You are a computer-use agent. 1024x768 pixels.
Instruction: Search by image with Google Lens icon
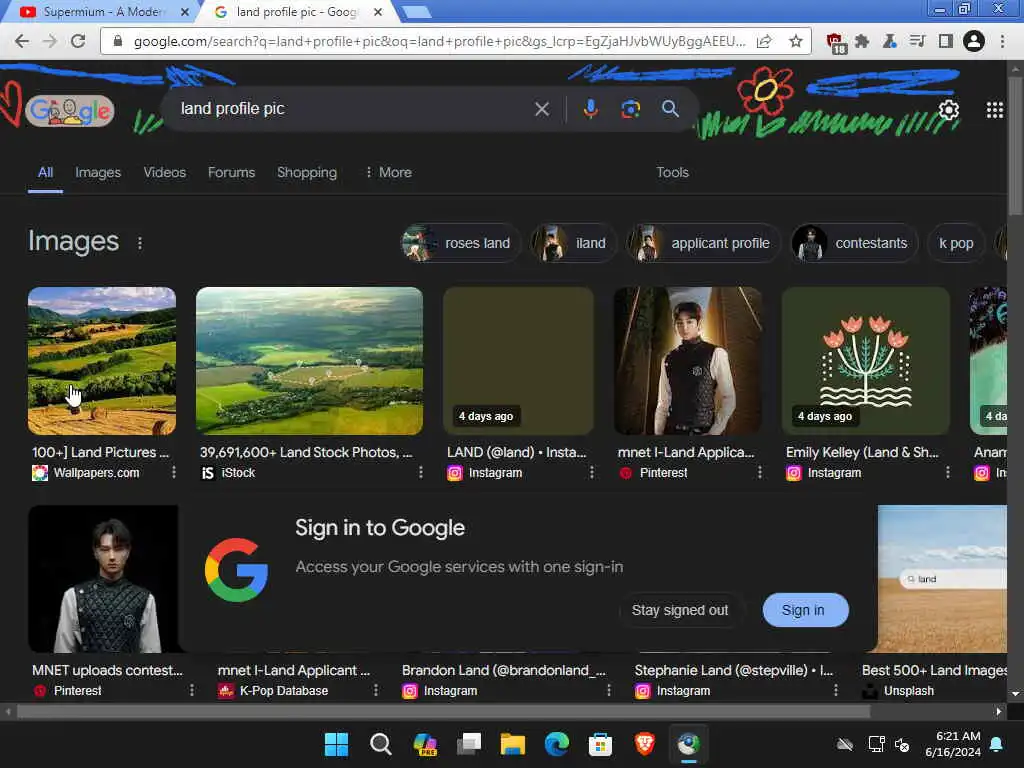[x=630, y=109]
